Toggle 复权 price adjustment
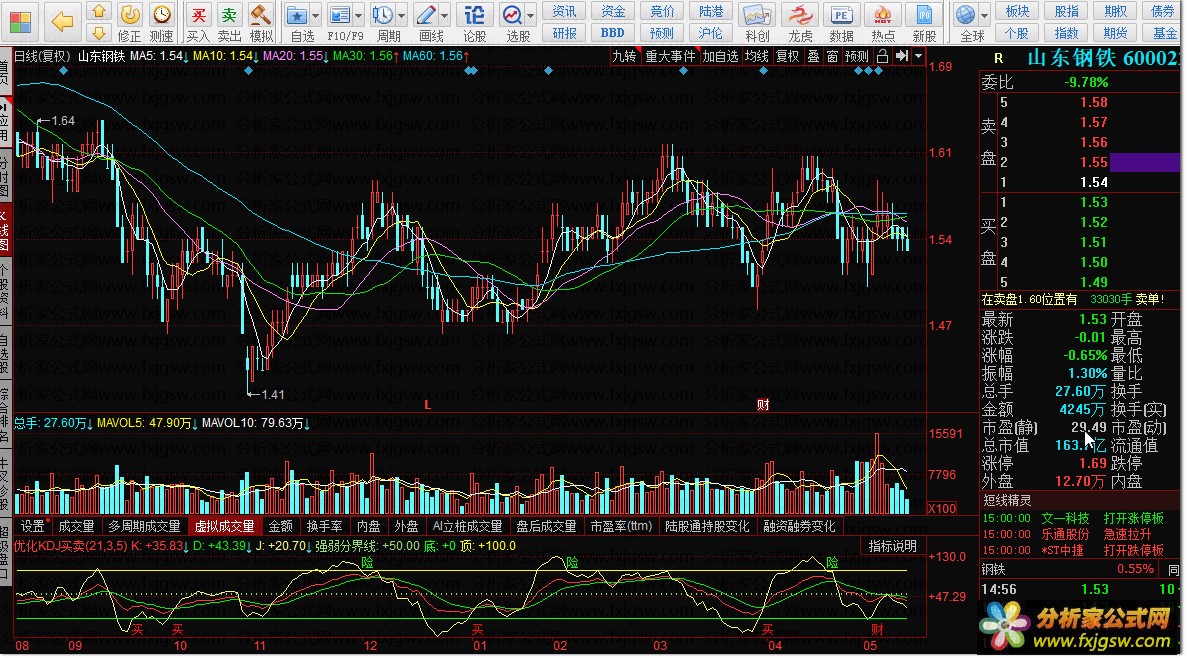1187x658 pixels. (x=788, y=56)
